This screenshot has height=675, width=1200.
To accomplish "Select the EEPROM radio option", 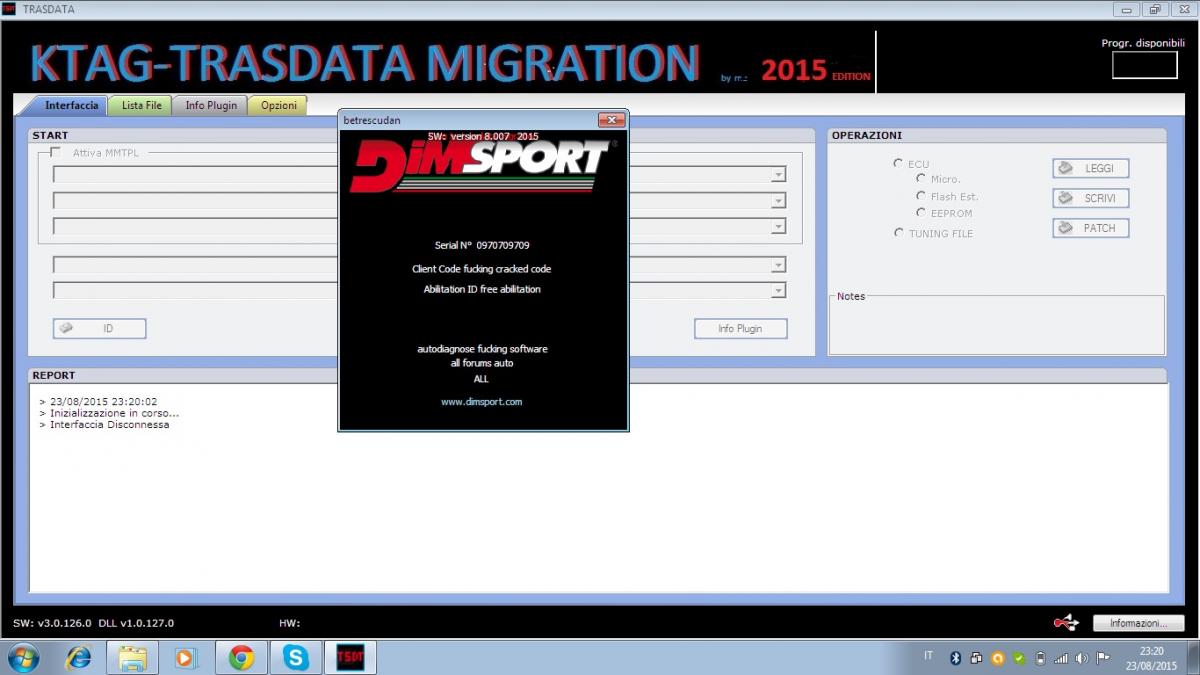I will (x=921, y=212).
